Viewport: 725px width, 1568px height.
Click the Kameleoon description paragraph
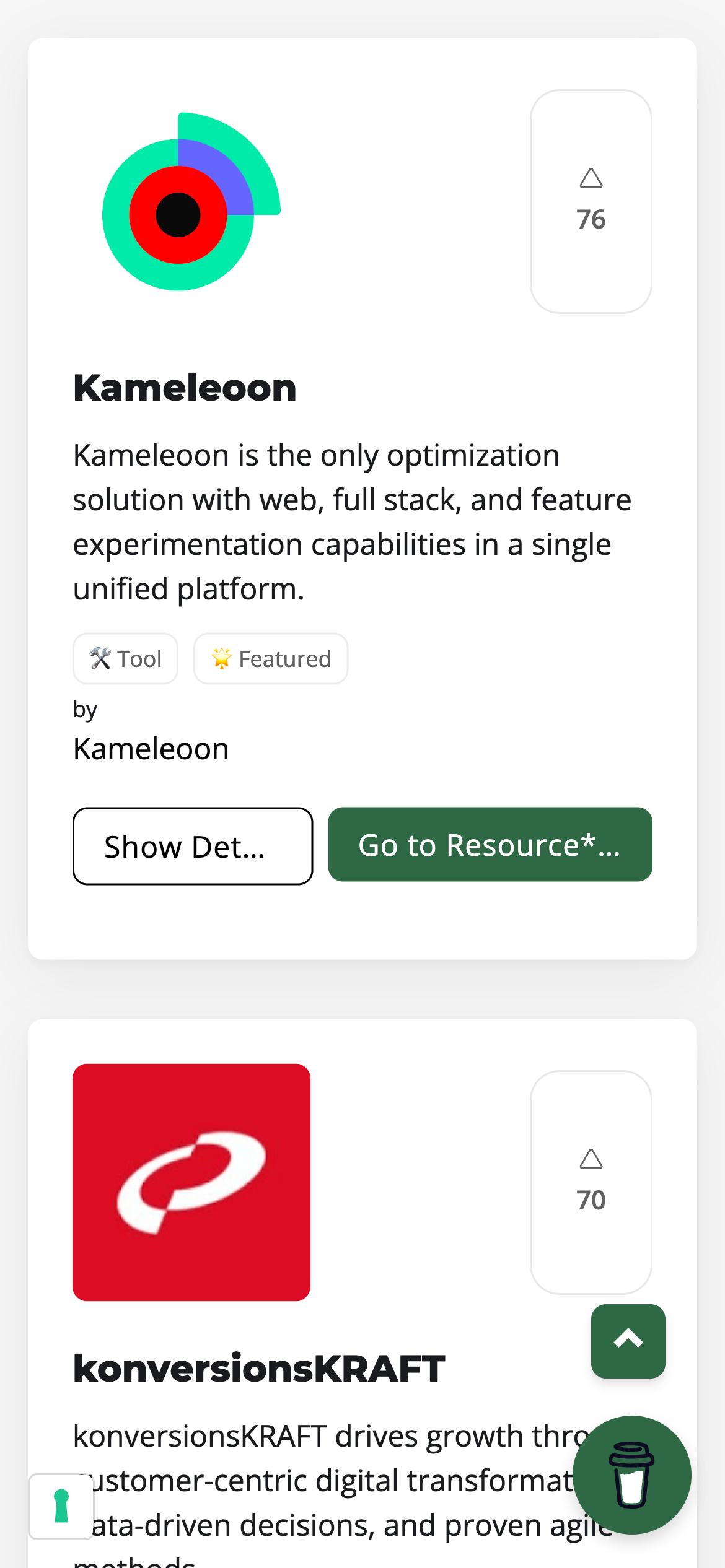[x=352, y=522]
